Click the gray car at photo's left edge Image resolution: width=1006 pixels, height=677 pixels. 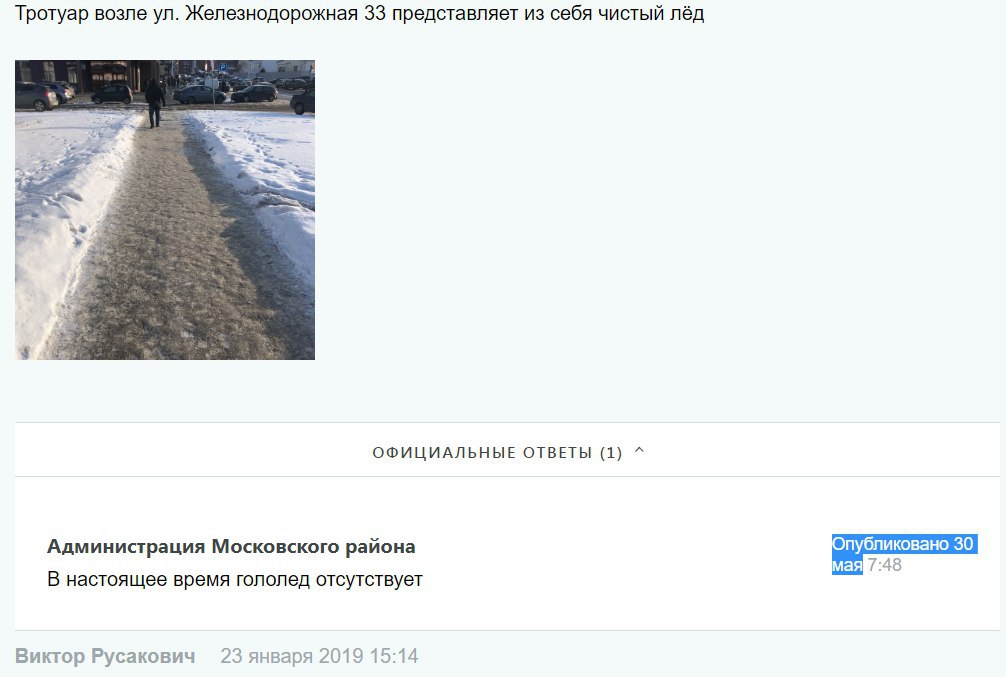(35, 96)
